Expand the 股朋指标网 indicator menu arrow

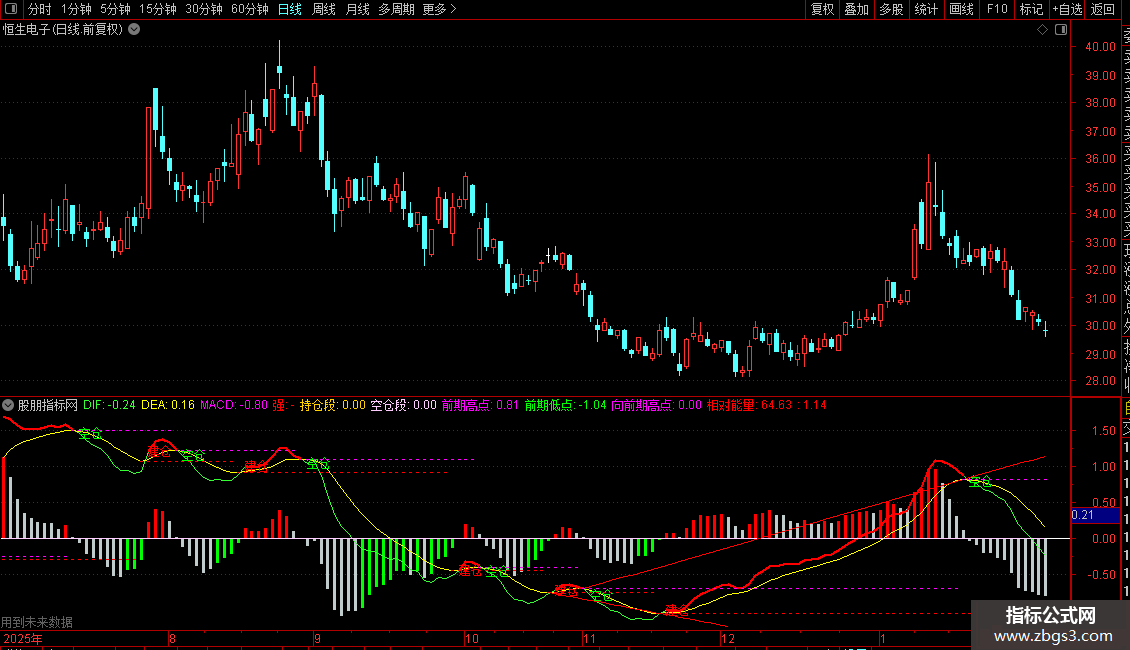tap(8, 405)
